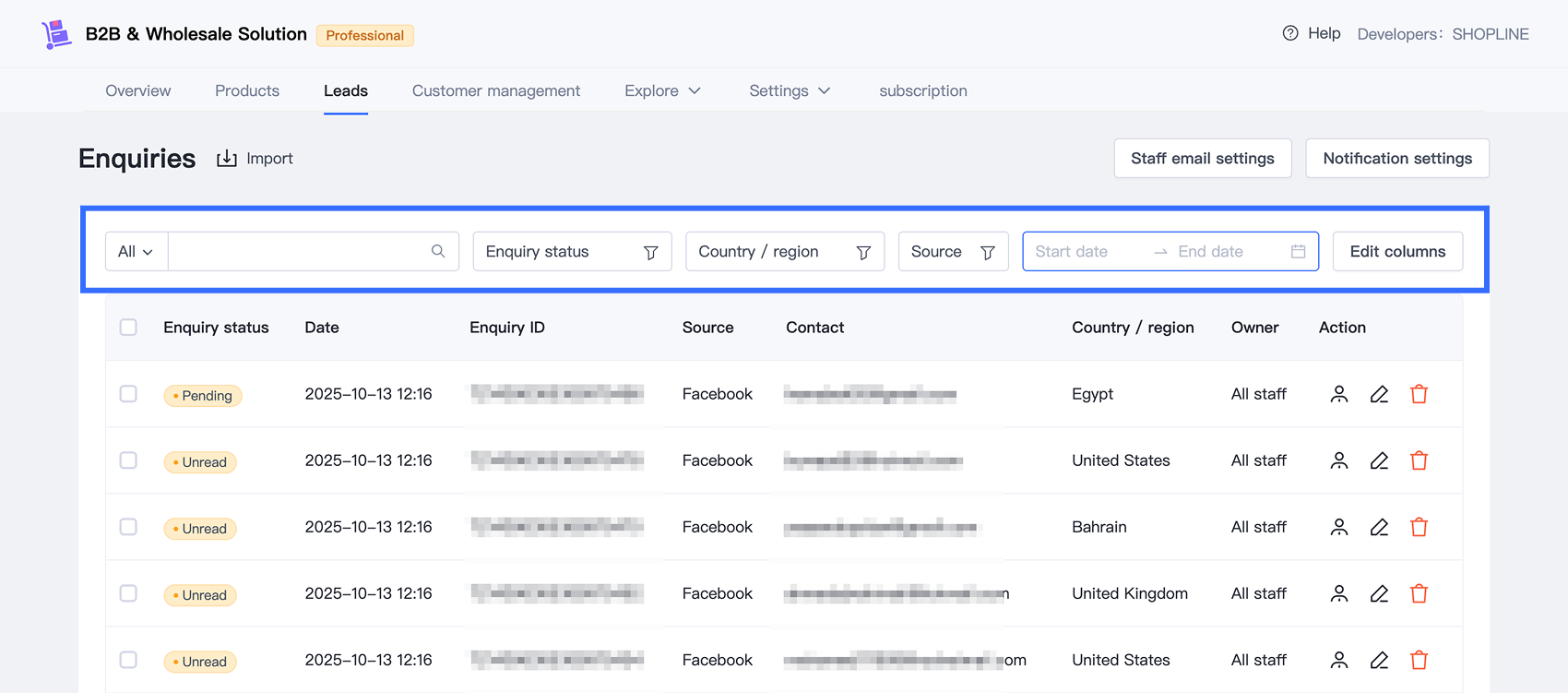Screen dimensions: 1568x693
Task: Open calendar icon in date range field
Action: [x=1298, y=251]
